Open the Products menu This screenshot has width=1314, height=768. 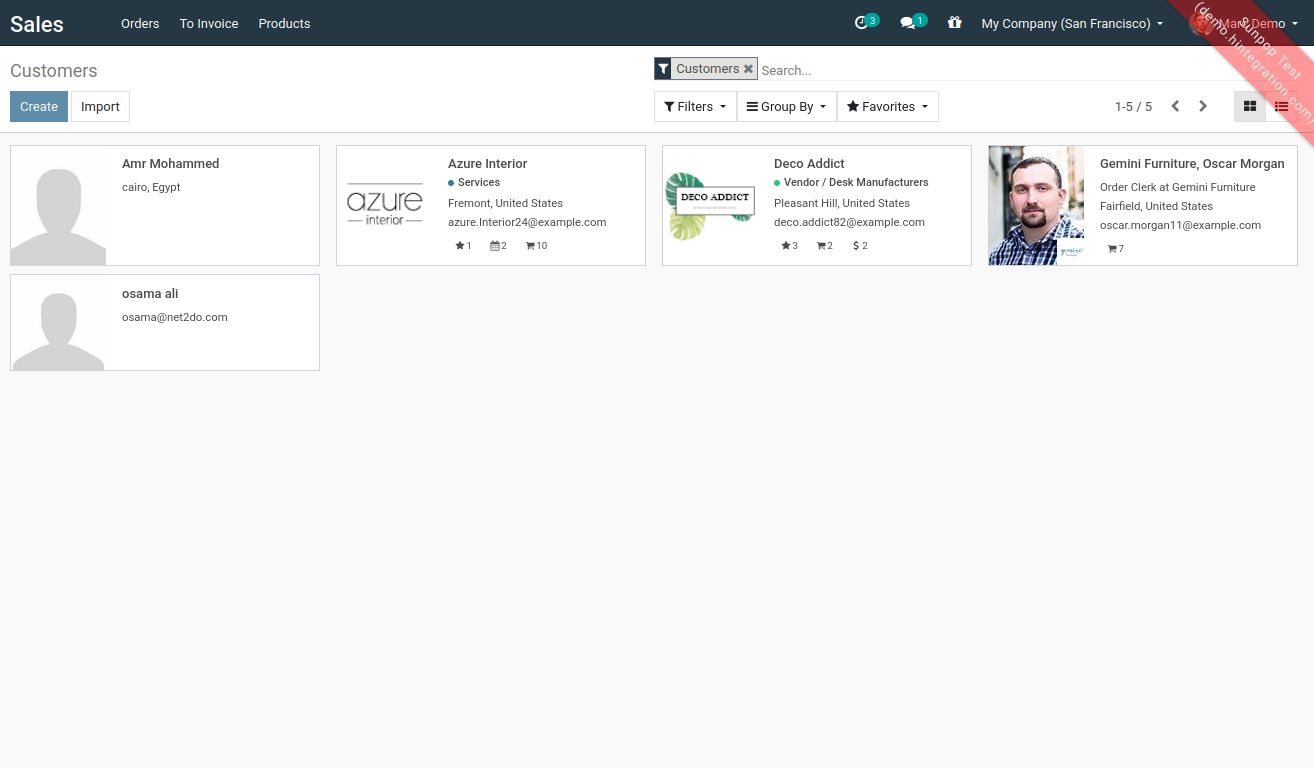[x=284, y=23]
